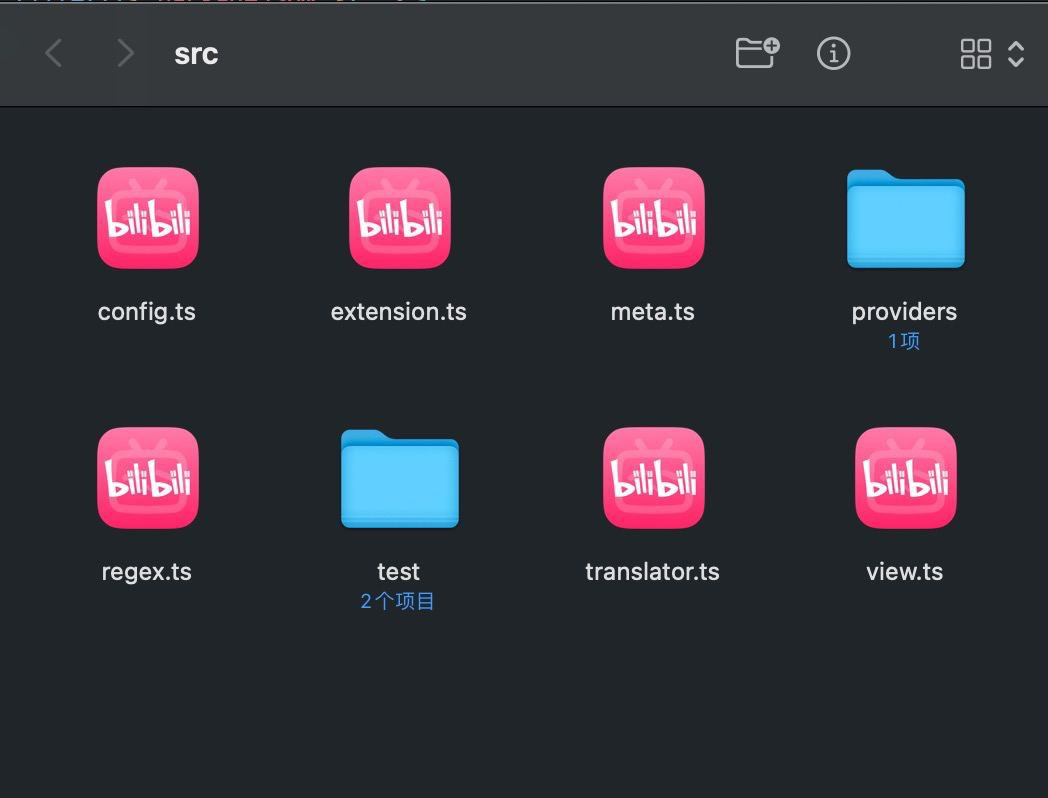
Task: Select the extension.ts file icon
Action: pos(399,218)
